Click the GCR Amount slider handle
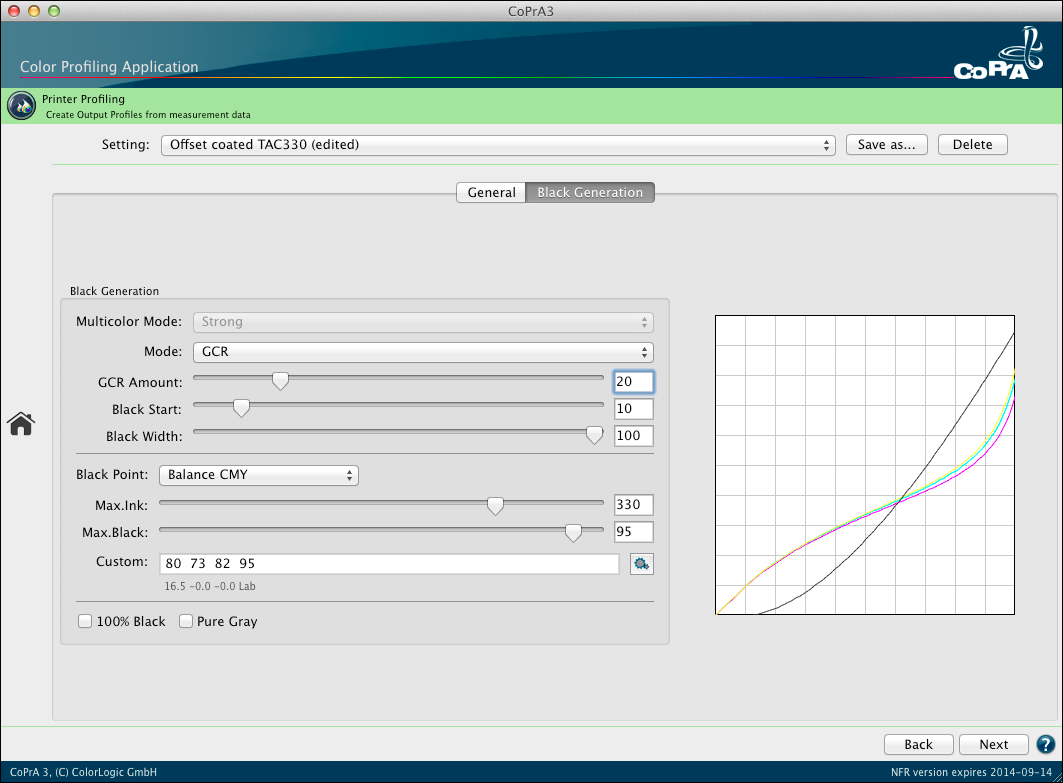The height and width of the screenshot is (783, 1063). [x=281, y=381]
